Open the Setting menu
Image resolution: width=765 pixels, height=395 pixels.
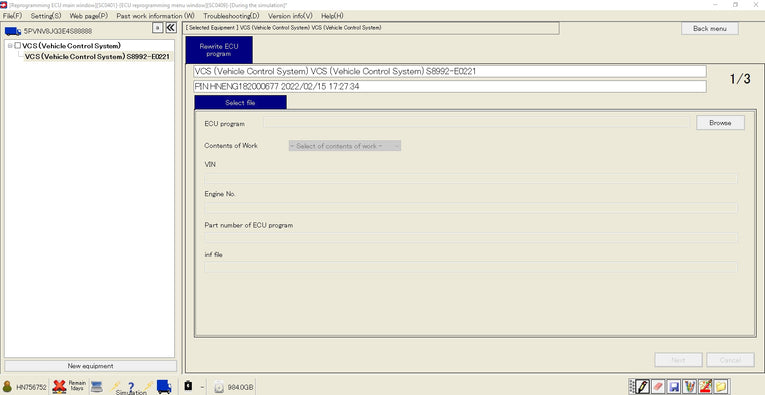[46, 16]
